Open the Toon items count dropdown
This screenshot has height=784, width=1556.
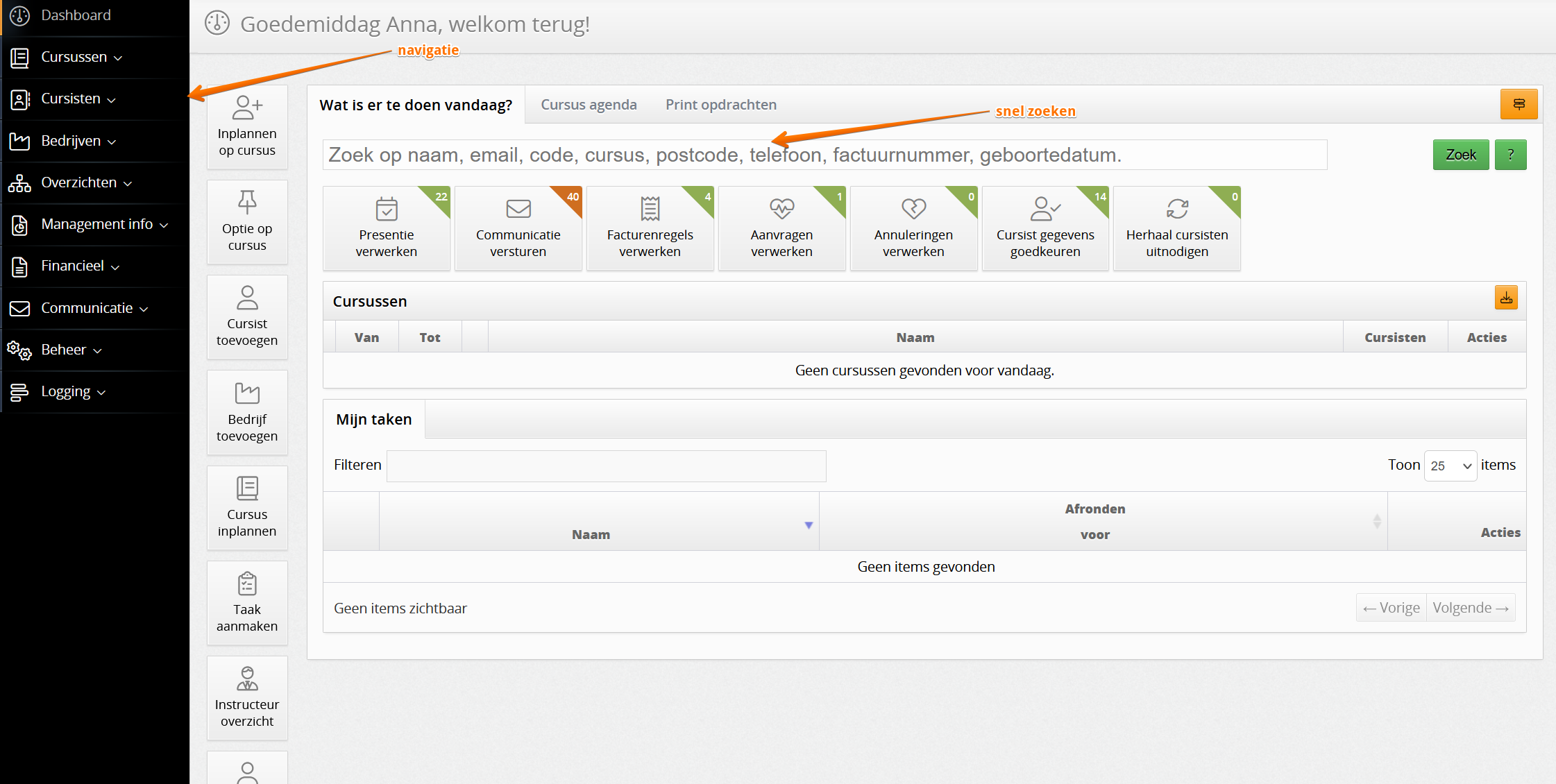coord(1451,466)
